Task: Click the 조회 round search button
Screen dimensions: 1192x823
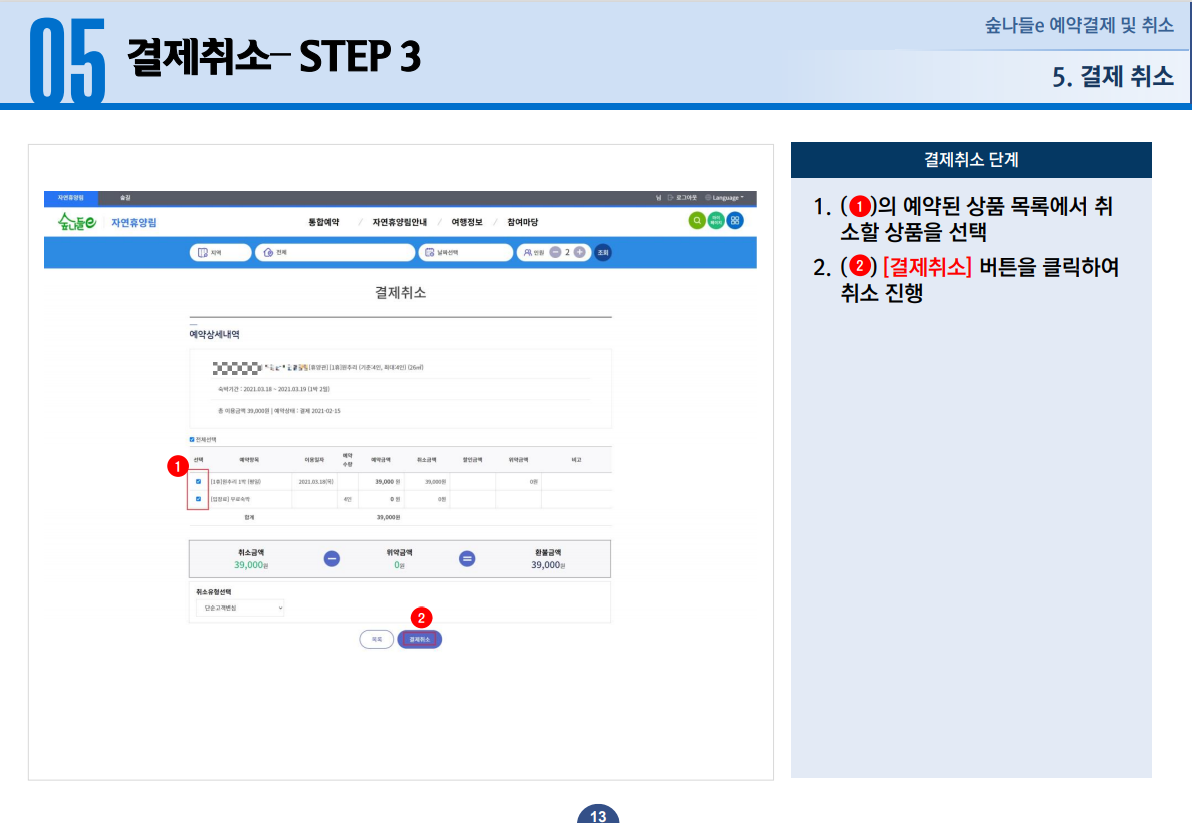Action: [x=603, y=252]
